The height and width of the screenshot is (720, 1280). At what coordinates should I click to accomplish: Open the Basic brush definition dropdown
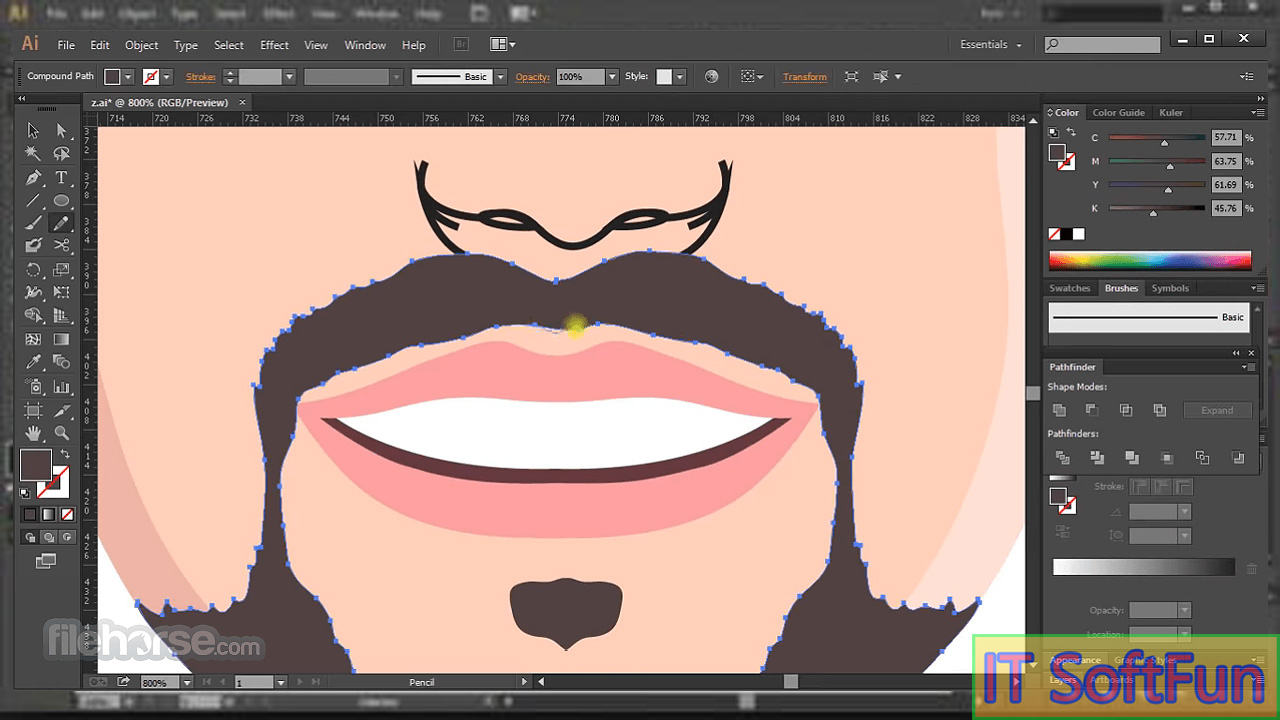pos(500,77)
